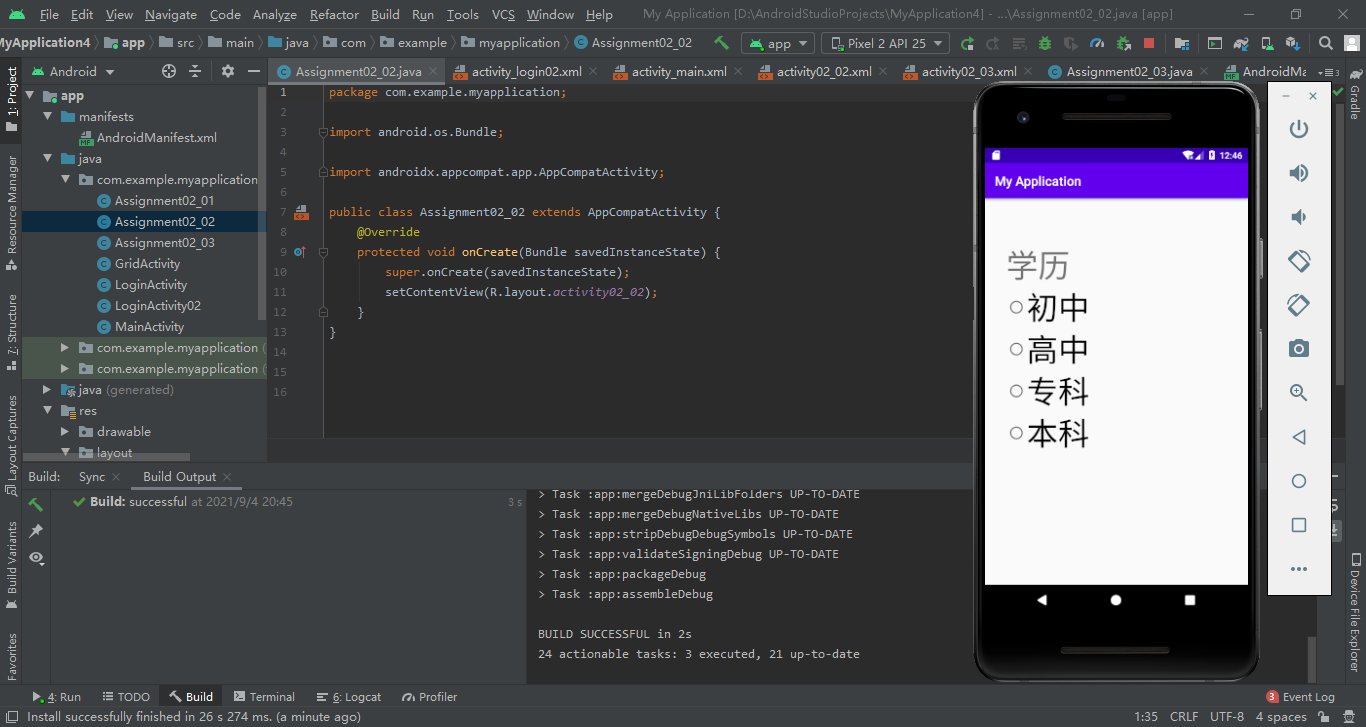The width and height of the screenshot is (1366, 727).
Task: Click the CRLF line separator in status bar
Action: (x=1183, y=717)
